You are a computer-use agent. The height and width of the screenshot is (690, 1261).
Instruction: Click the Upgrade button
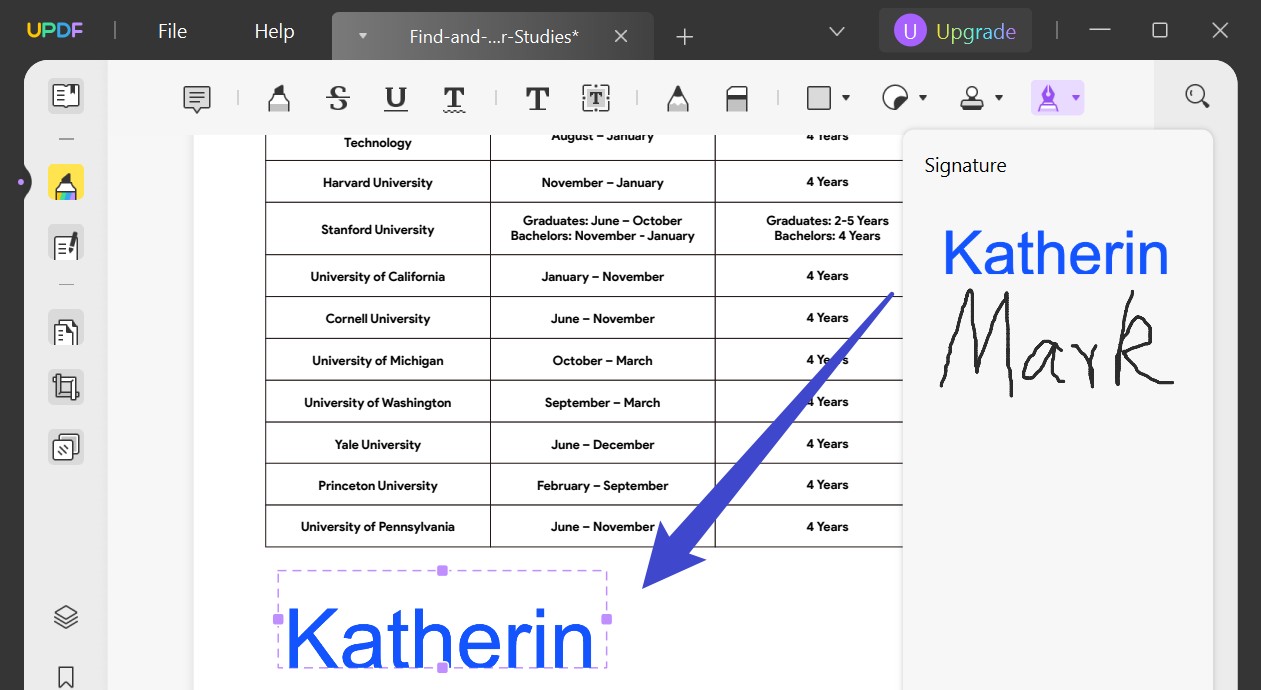(x=955, y=30)
